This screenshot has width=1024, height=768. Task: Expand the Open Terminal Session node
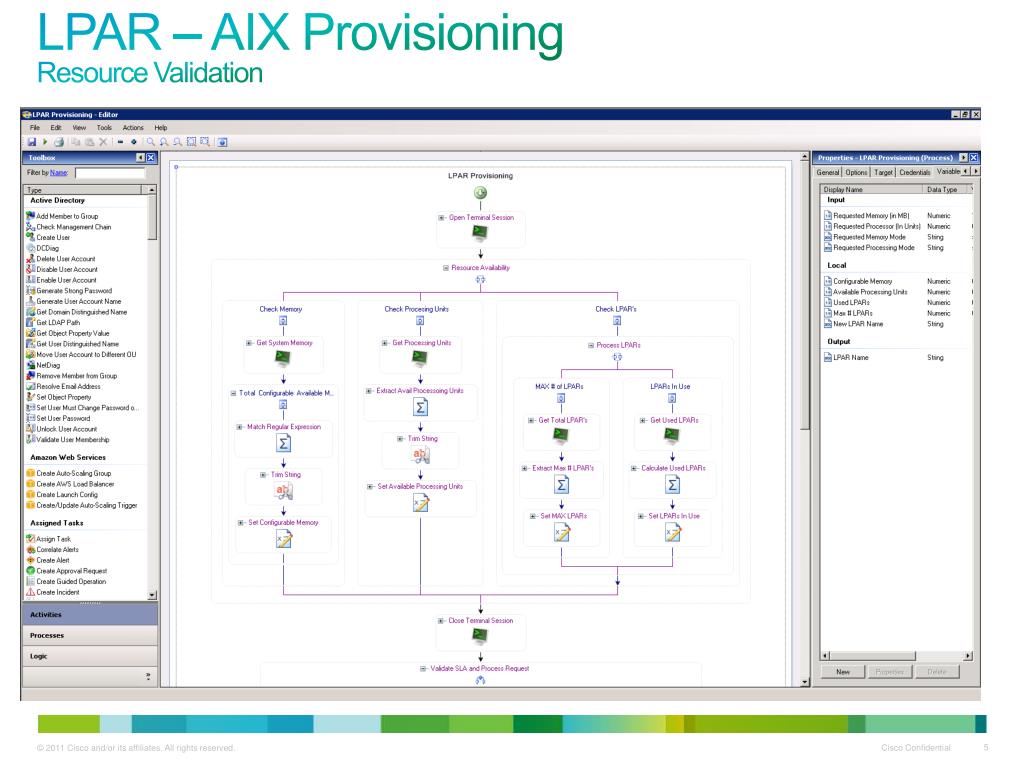(x=441, y=217)
